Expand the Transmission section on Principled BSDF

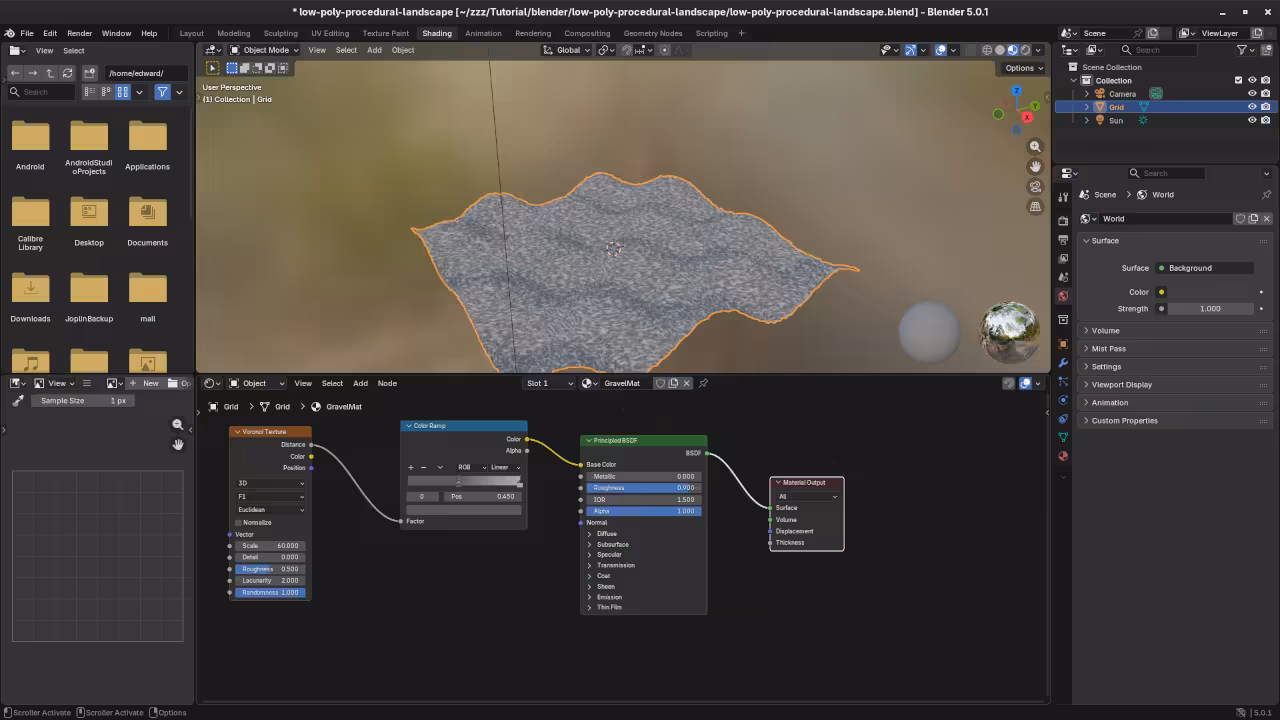615,565
